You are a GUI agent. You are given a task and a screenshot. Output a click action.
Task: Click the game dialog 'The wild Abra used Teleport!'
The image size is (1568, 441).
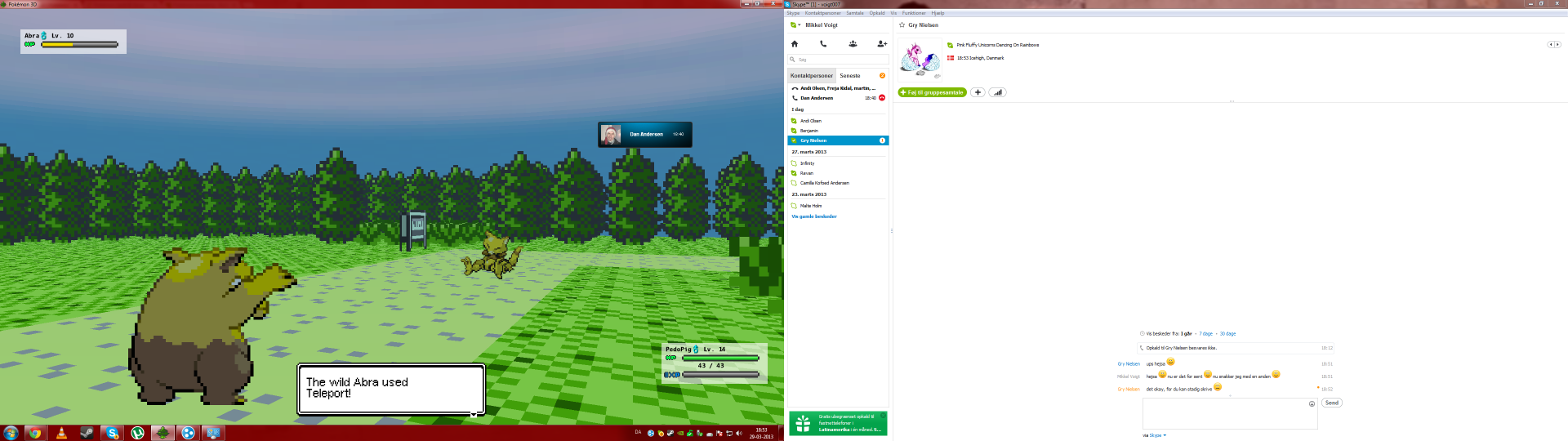coord(391,390)
